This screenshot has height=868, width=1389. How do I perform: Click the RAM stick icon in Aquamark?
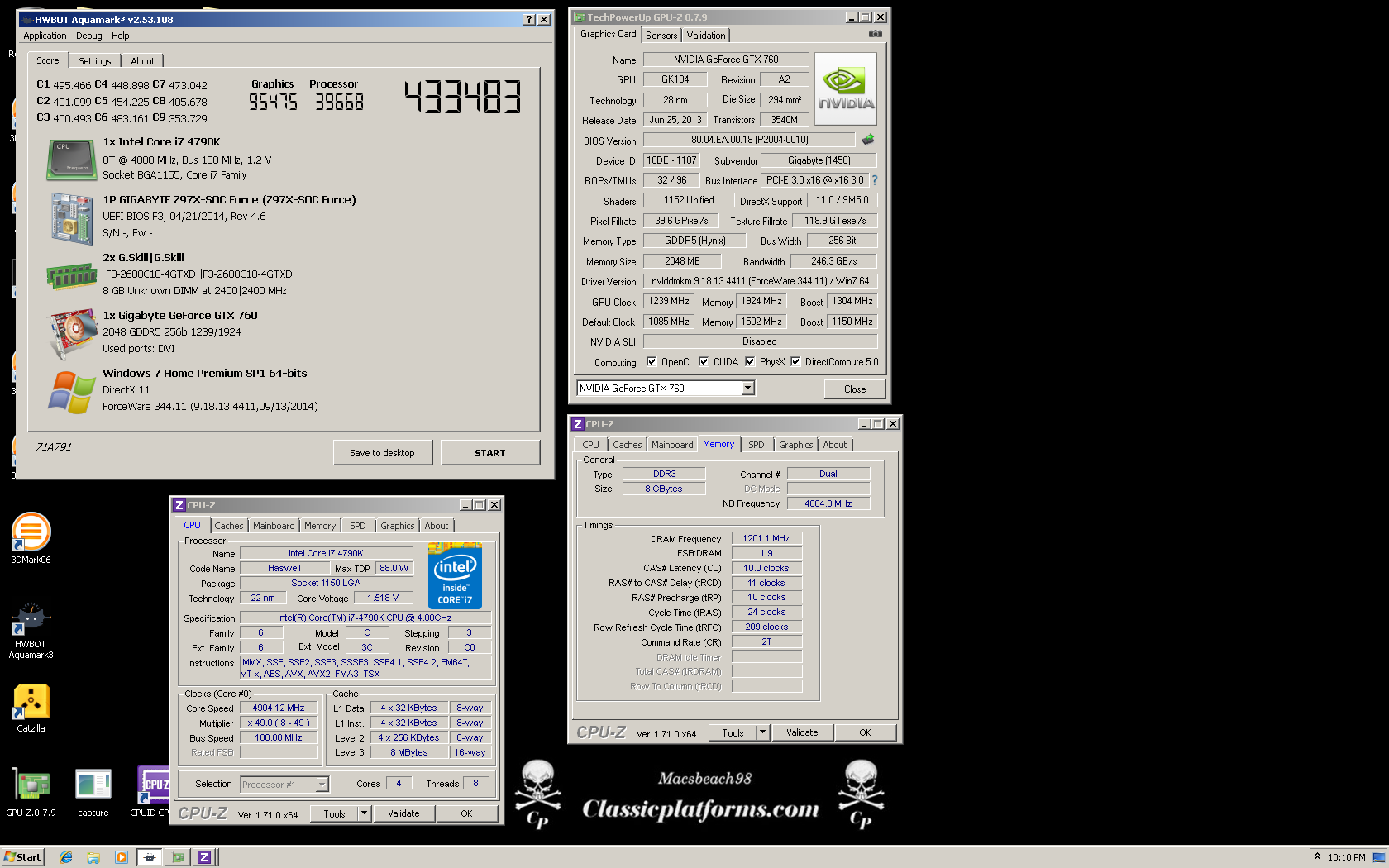point(71,276)
